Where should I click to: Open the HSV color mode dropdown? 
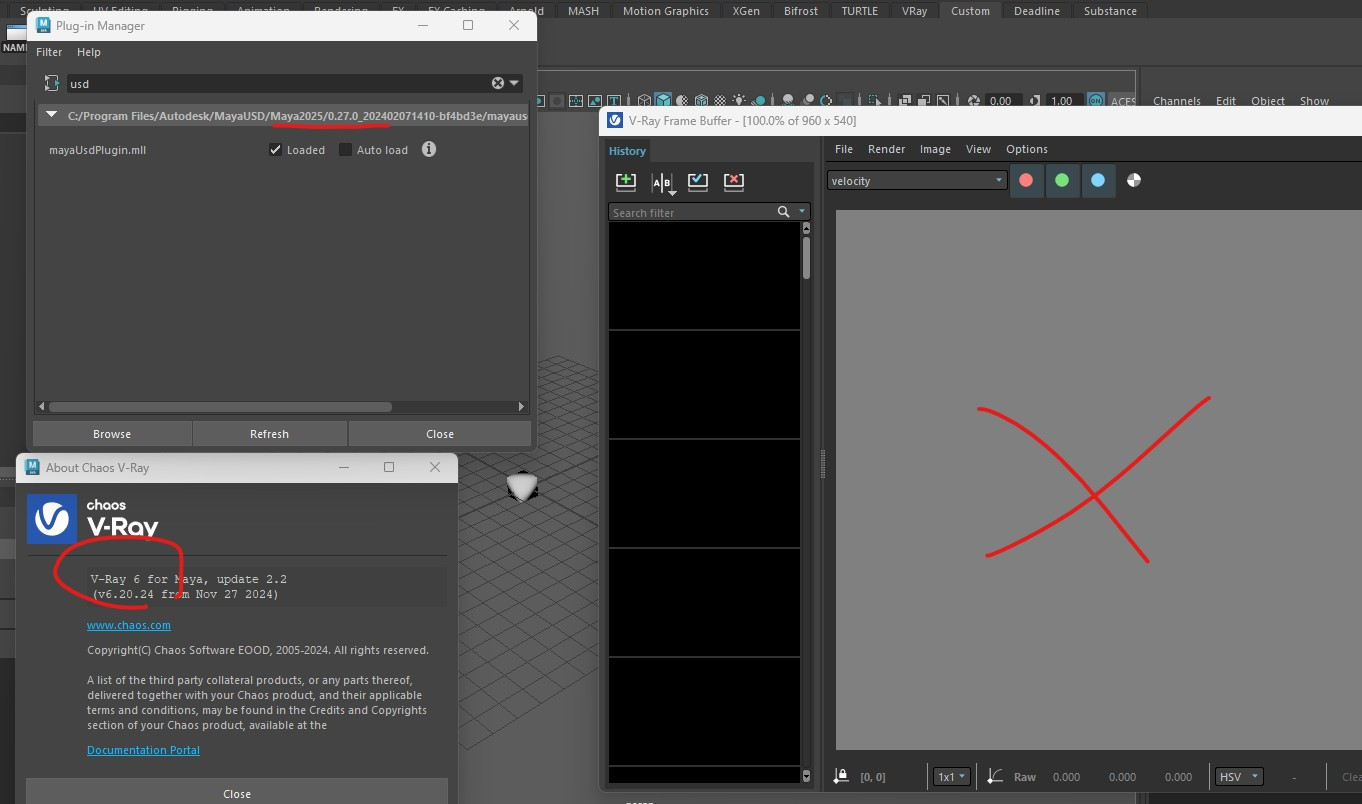pyautogui.click(x=1239, y=776)
